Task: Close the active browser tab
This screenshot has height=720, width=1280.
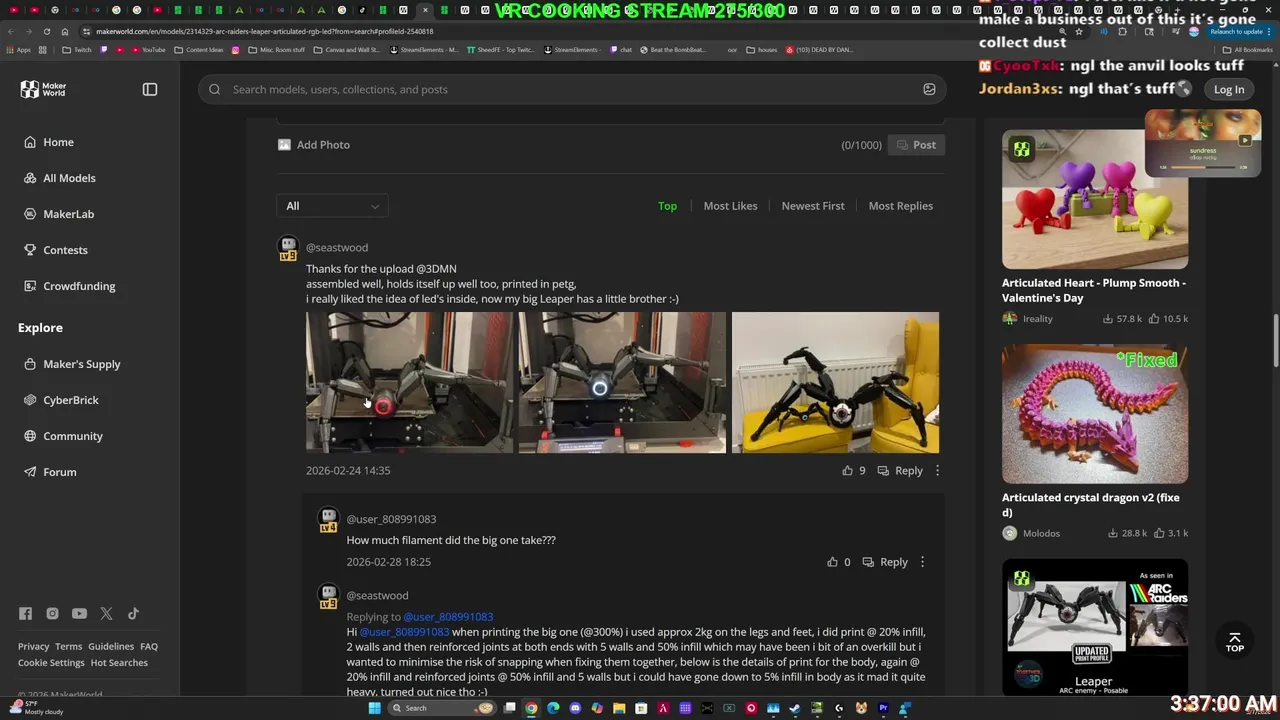Action: point(426,10)
